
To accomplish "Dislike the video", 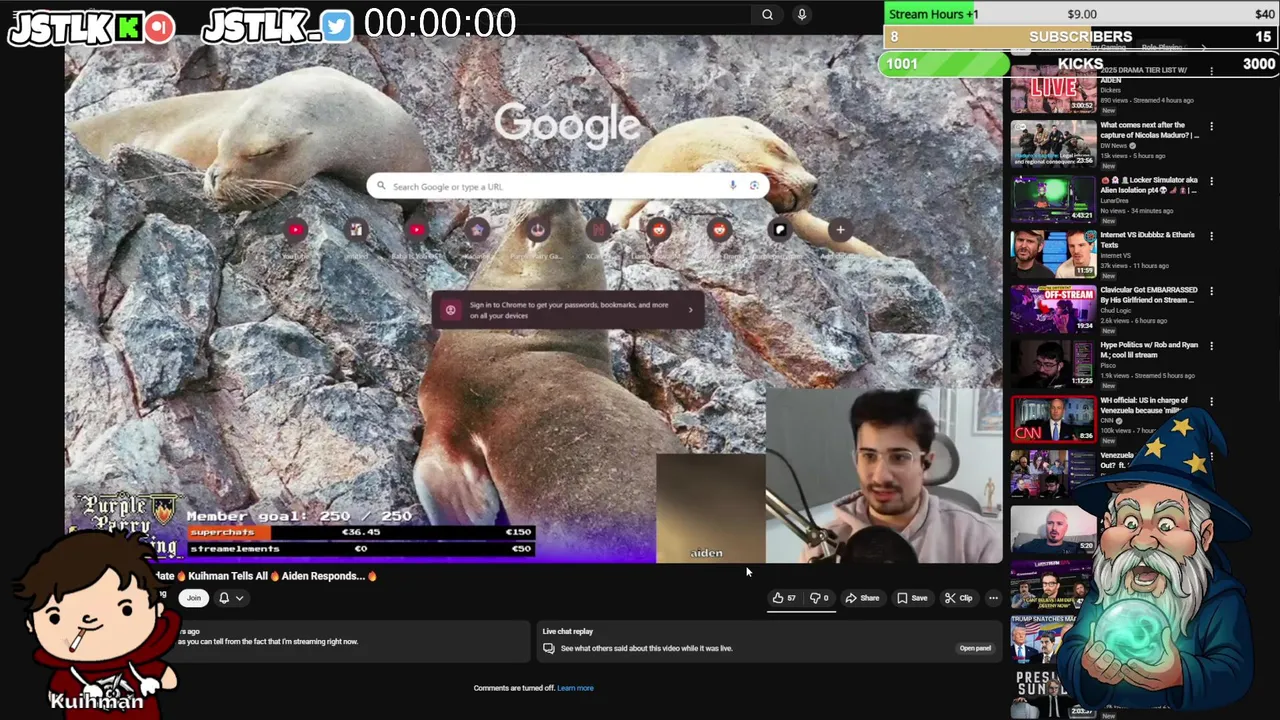I will tap(819, 598).
